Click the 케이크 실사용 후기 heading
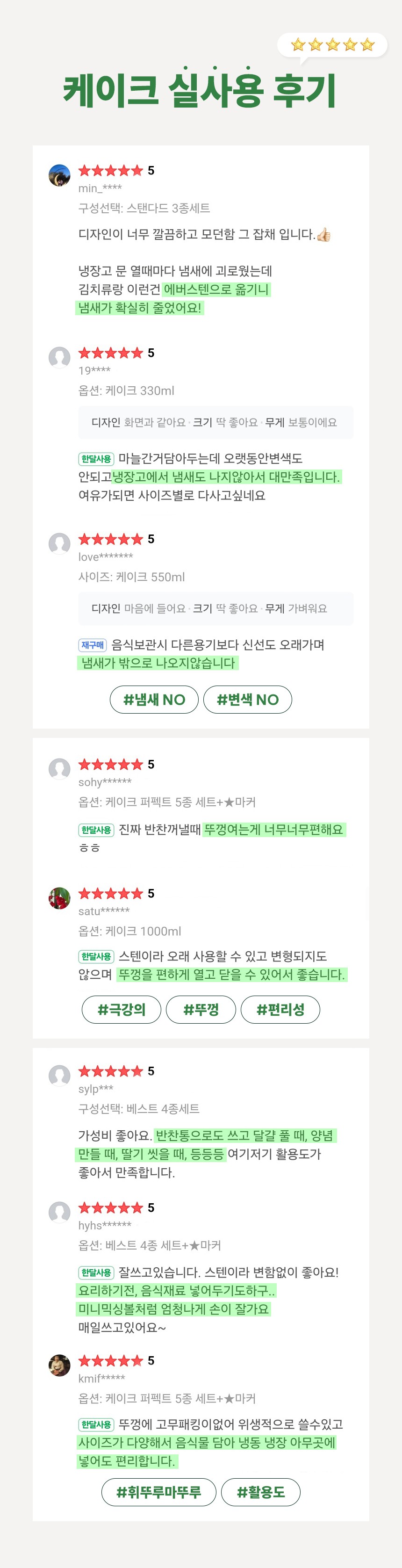Image resolution: width=402 pixels, height=1568 pixels. pyautogui.click(x=200, y=91)
